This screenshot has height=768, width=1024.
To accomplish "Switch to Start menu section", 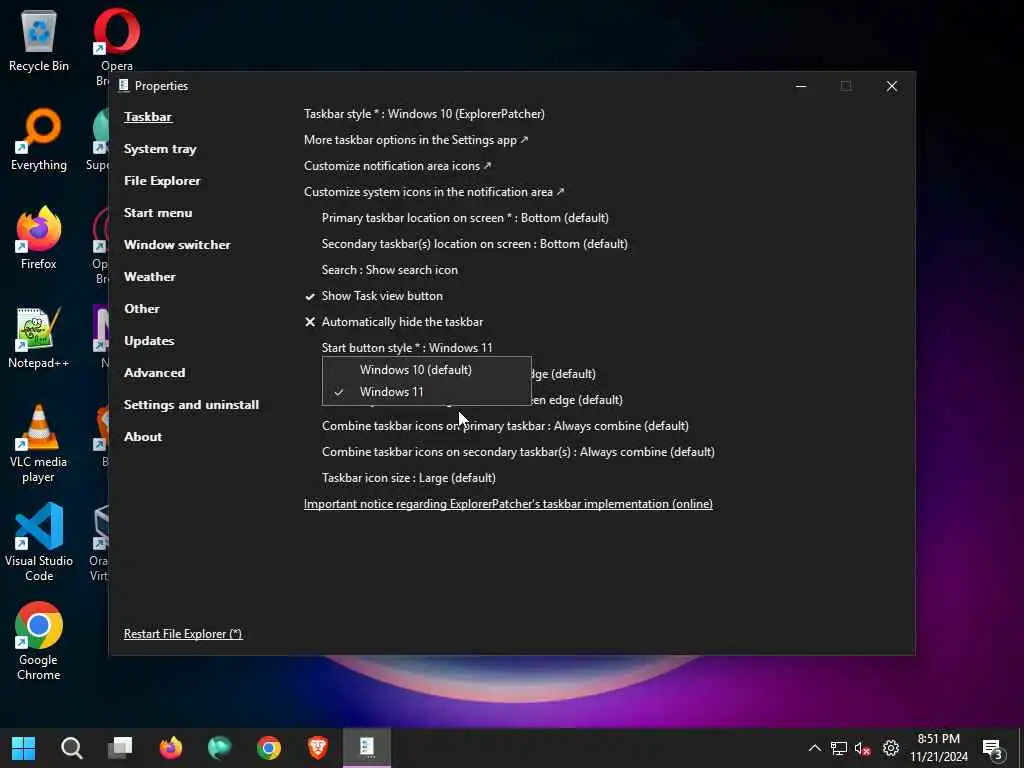I will 158,213.
